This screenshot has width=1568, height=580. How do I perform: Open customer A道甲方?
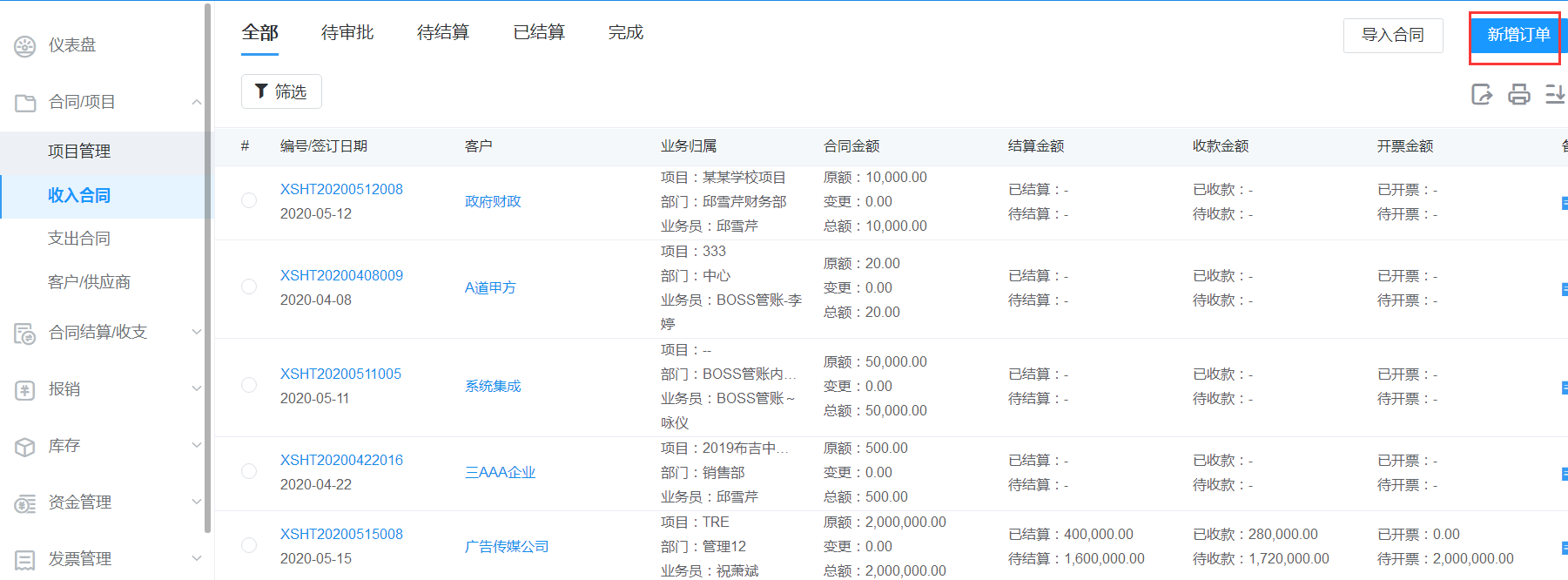tap(490, 287)
